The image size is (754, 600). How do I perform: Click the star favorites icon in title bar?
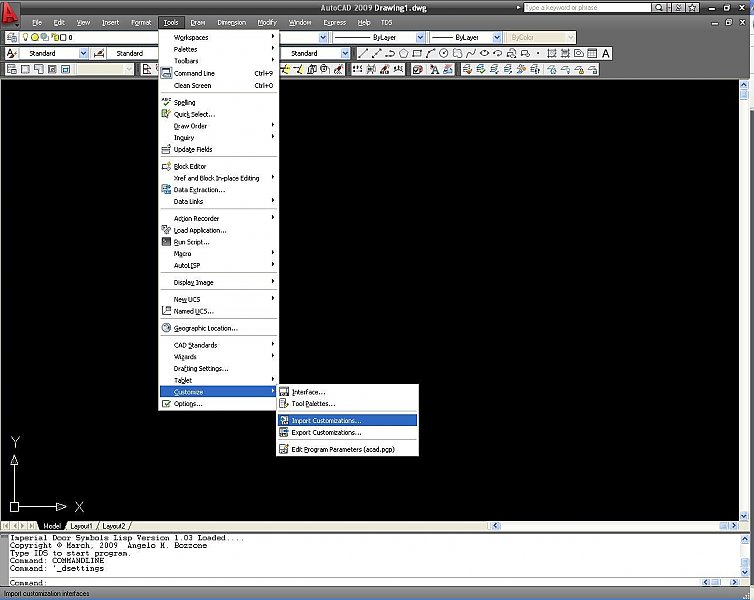tap(693, 8)
